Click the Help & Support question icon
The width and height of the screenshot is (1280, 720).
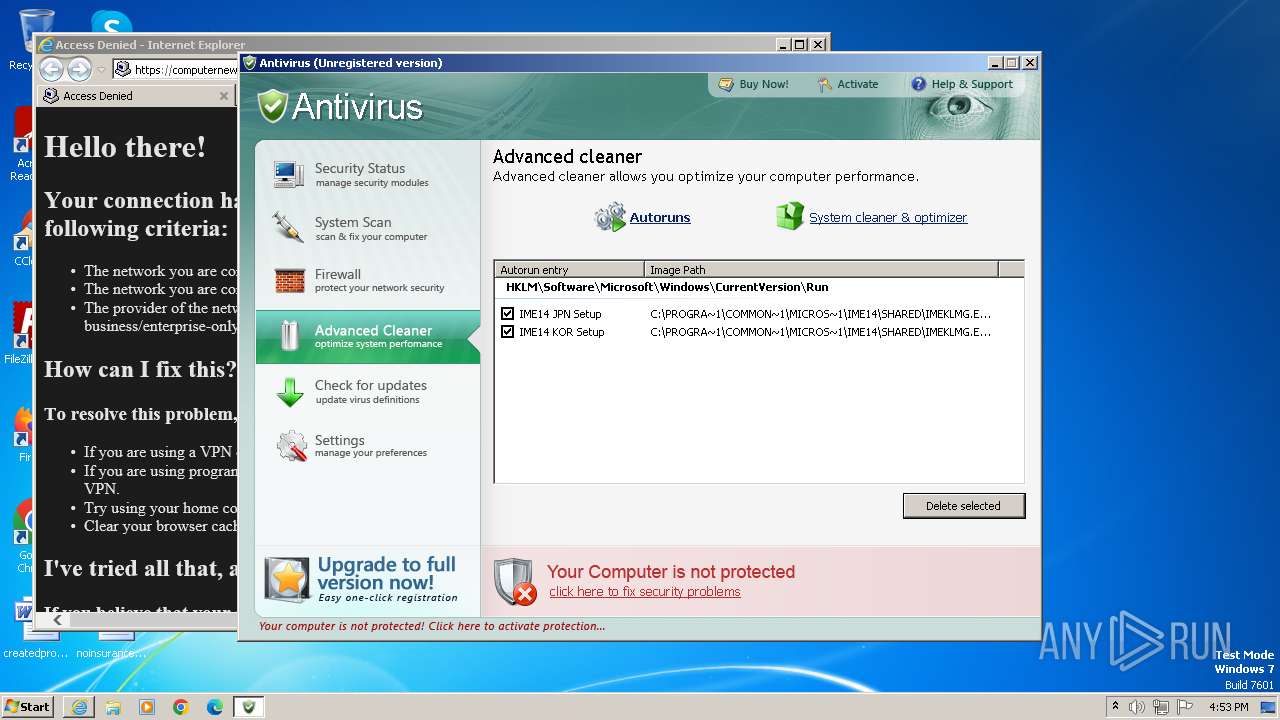coord(918,84)
